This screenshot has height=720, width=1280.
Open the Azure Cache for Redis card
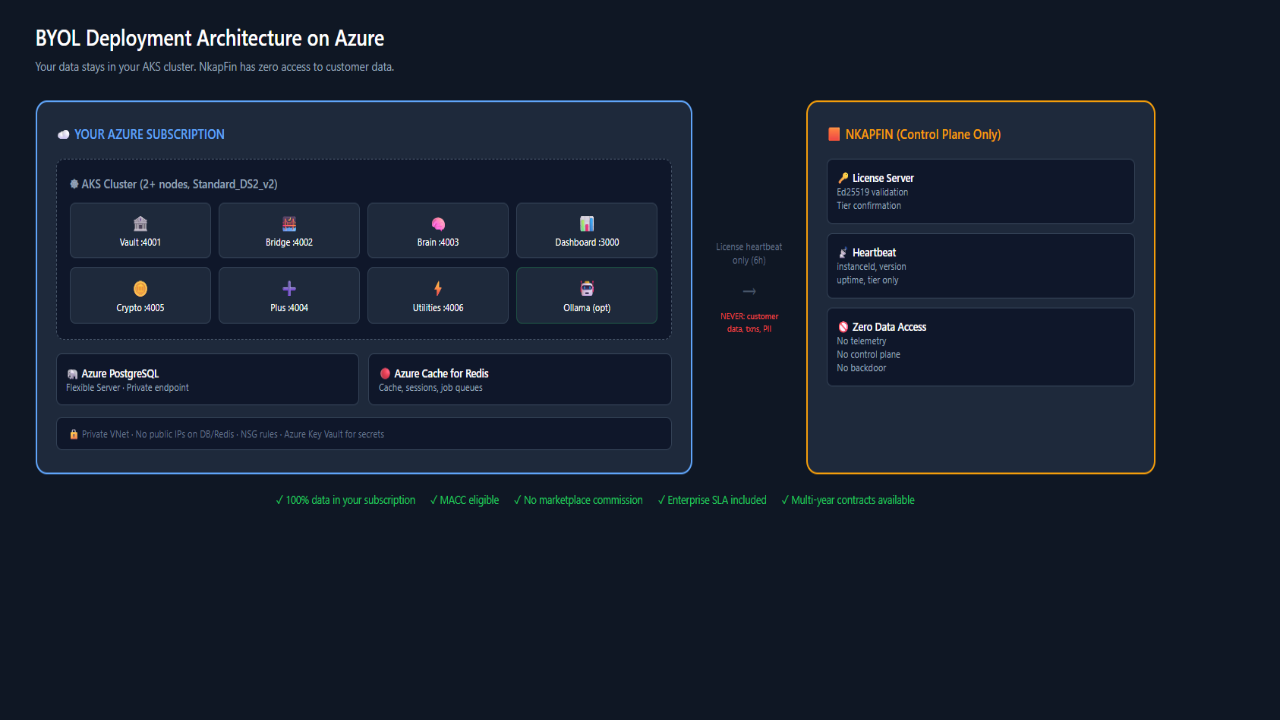(x=520, y=379)
